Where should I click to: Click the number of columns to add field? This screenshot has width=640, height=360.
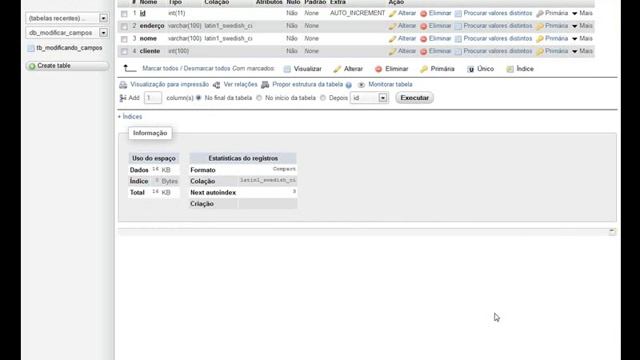153,98
